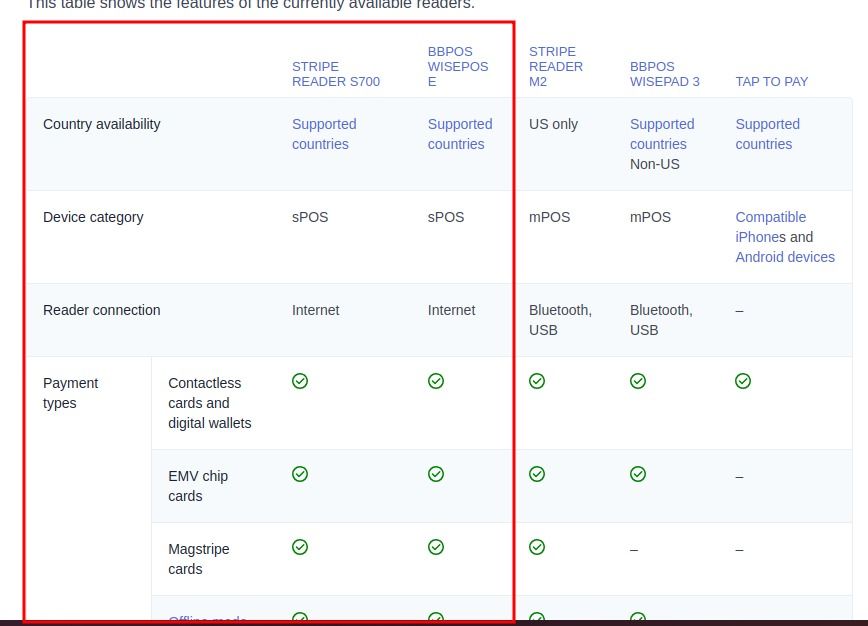This screenshot has width=868, height=626.
Task: Click EMV chip checkmark icon for BBPOS WisePOS E
Action: click(436, 474)
